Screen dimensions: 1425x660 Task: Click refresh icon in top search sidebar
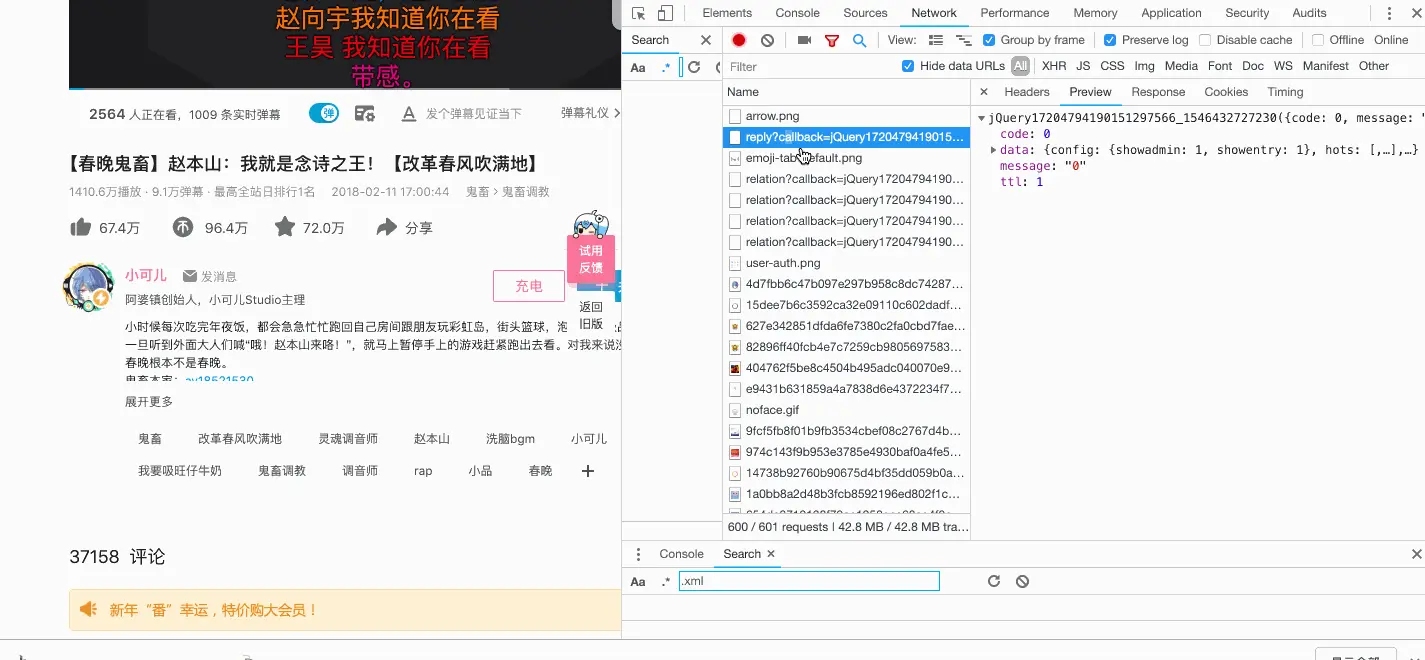694,67
